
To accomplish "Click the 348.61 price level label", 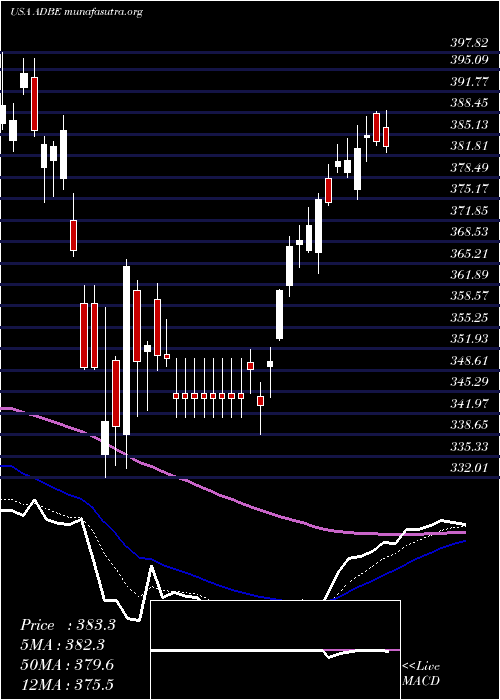I will click(468, 361).
